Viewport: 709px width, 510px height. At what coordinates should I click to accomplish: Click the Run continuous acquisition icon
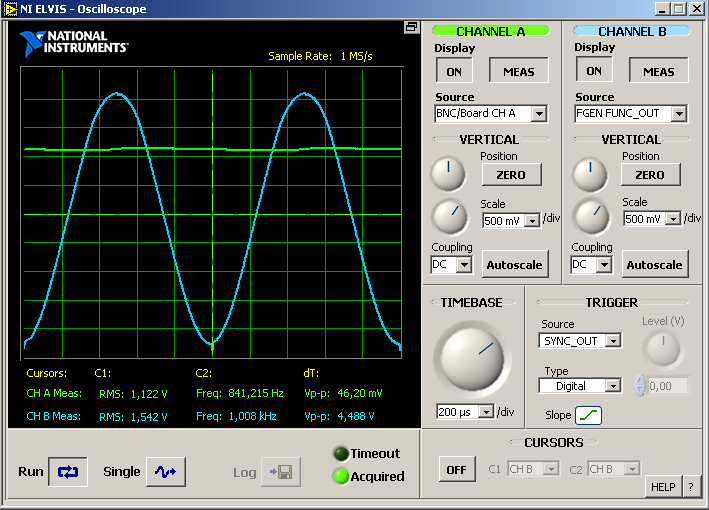pos(68,472)
